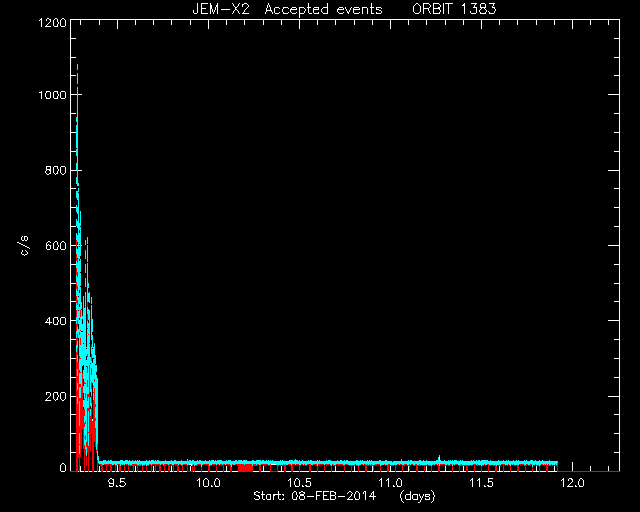Click the ORBIT 1383 title text
The height and width of the screenshot is (512, 640).
click(x=454, y=9)
